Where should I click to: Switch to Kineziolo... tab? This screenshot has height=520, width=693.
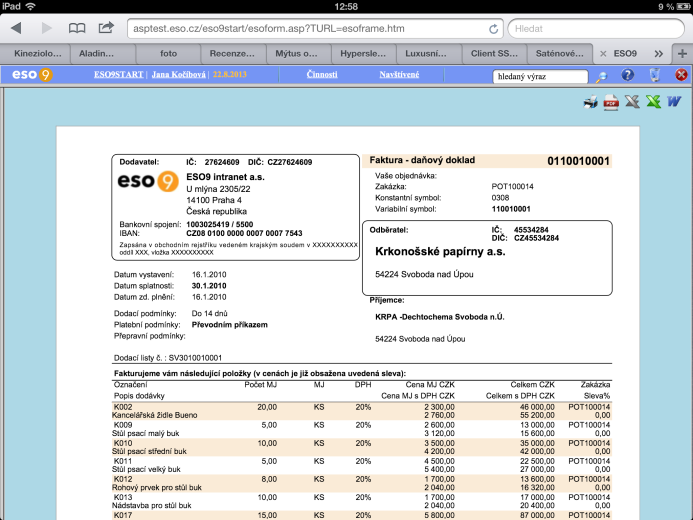[x=38, y=54]
